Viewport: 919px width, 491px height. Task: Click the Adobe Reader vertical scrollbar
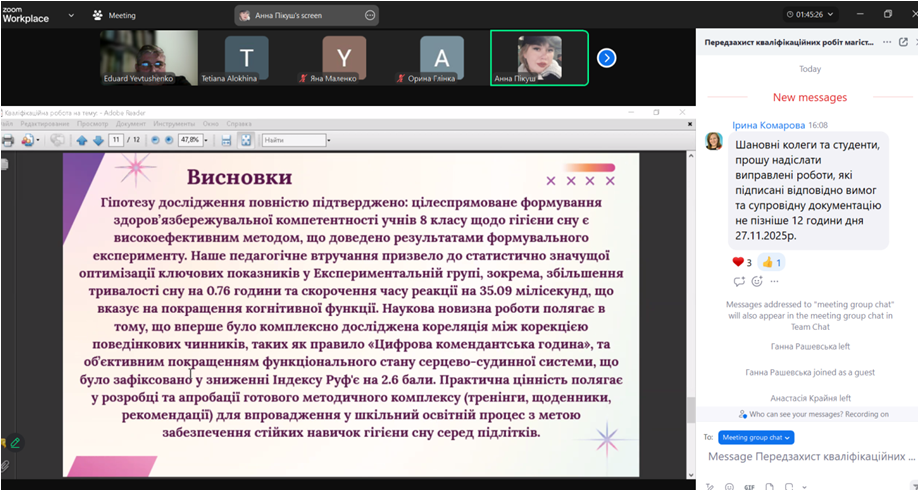[691, 315]
